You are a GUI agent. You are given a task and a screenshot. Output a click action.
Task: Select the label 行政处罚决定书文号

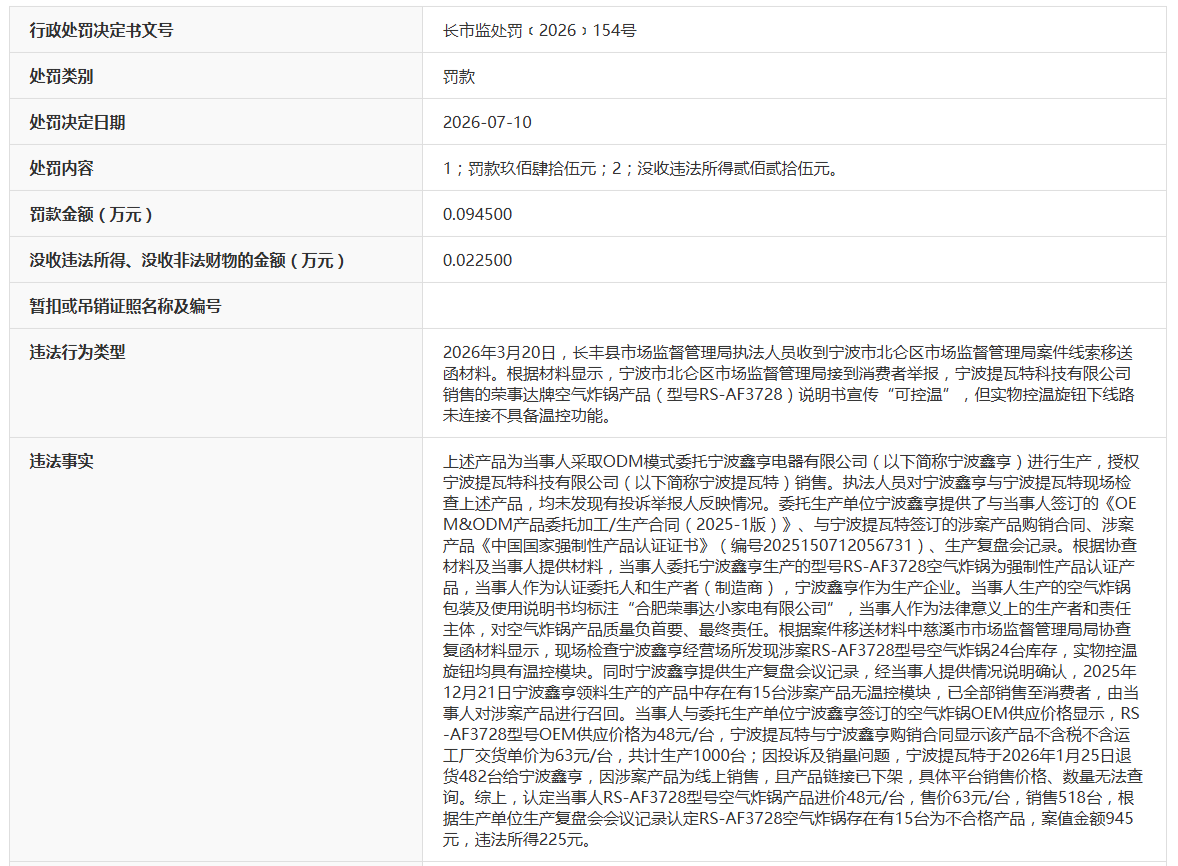(x=101, y=31)
